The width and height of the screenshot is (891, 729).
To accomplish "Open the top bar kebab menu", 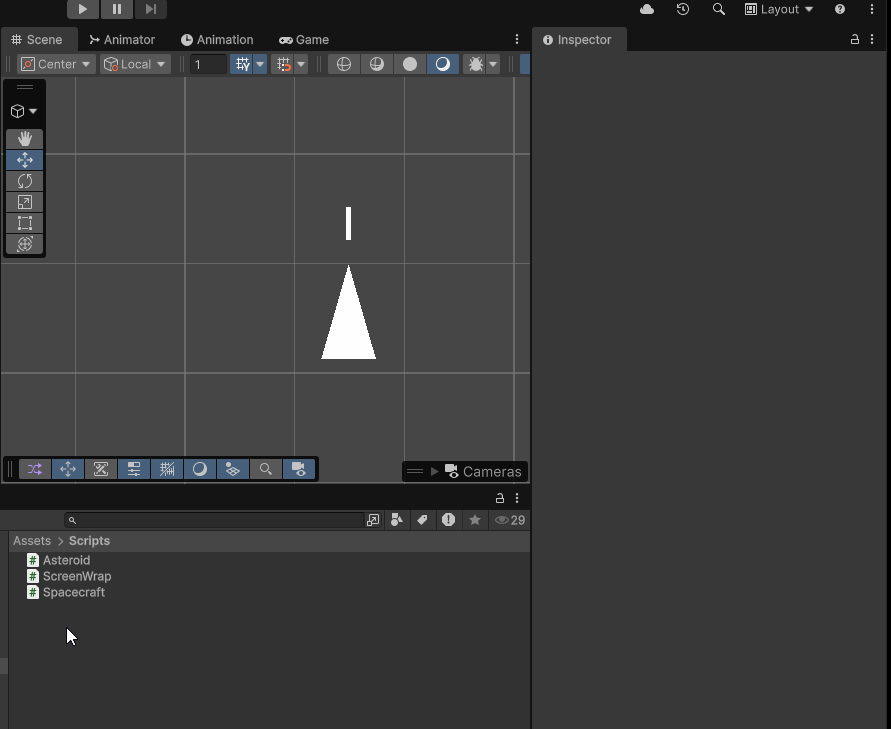I will [872, 9].
